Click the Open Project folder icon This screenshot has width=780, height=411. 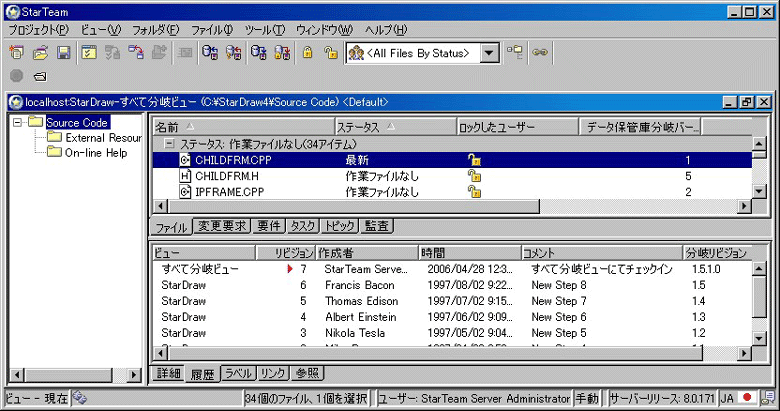[x=40, y=52]
